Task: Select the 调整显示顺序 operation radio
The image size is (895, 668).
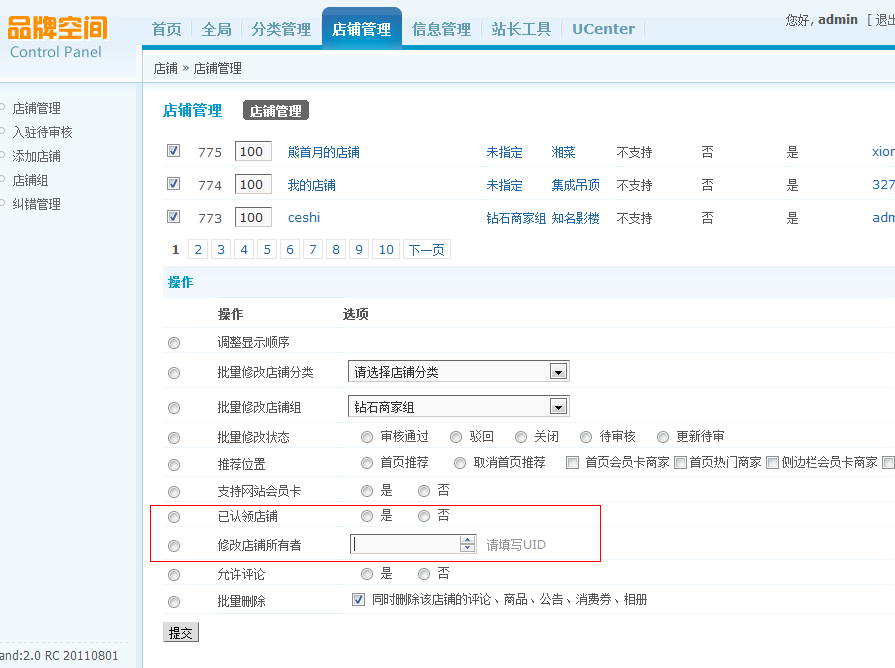Action: point(174,343)
